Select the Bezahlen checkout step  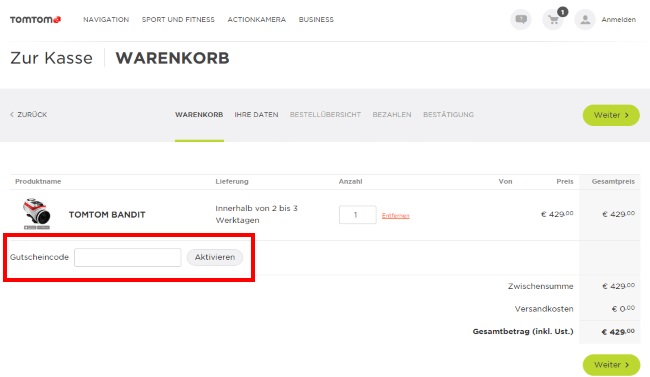tap(392, 114)
